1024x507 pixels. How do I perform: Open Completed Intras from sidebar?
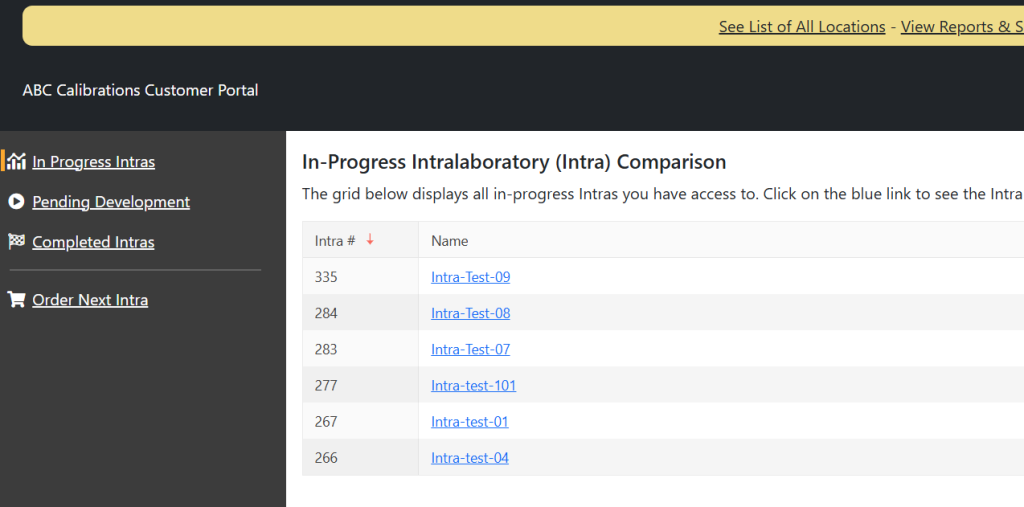93,242
